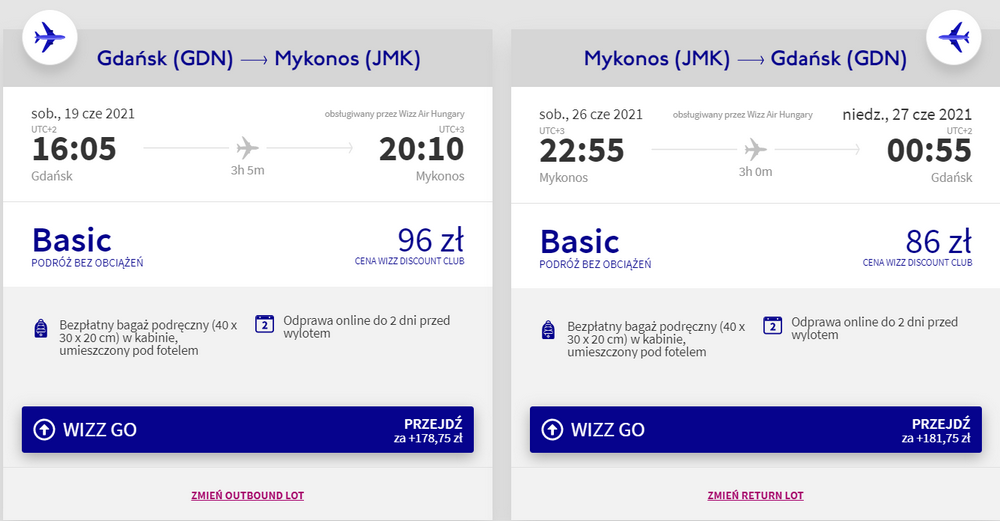Click the upgrade arrow icon on return WIZZ GO
1000x521 pixels.
click(x=552, y=429)
